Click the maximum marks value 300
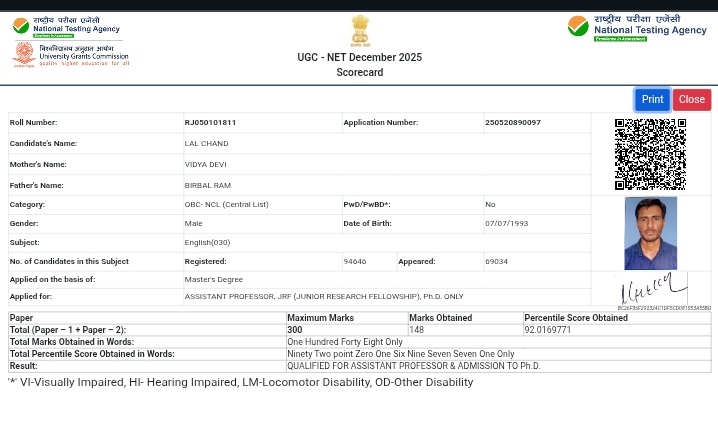This screenshot has width=718, height=425. tap(295, 330)
